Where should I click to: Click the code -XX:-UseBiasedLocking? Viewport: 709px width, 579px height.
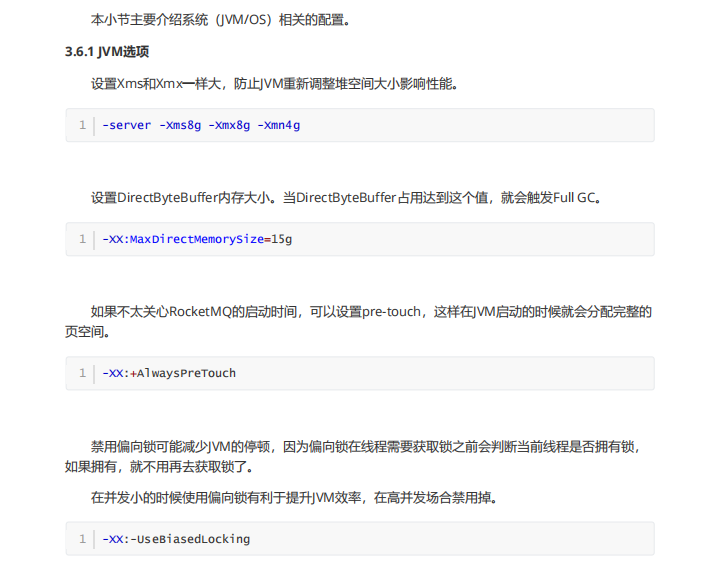point(176,539)
